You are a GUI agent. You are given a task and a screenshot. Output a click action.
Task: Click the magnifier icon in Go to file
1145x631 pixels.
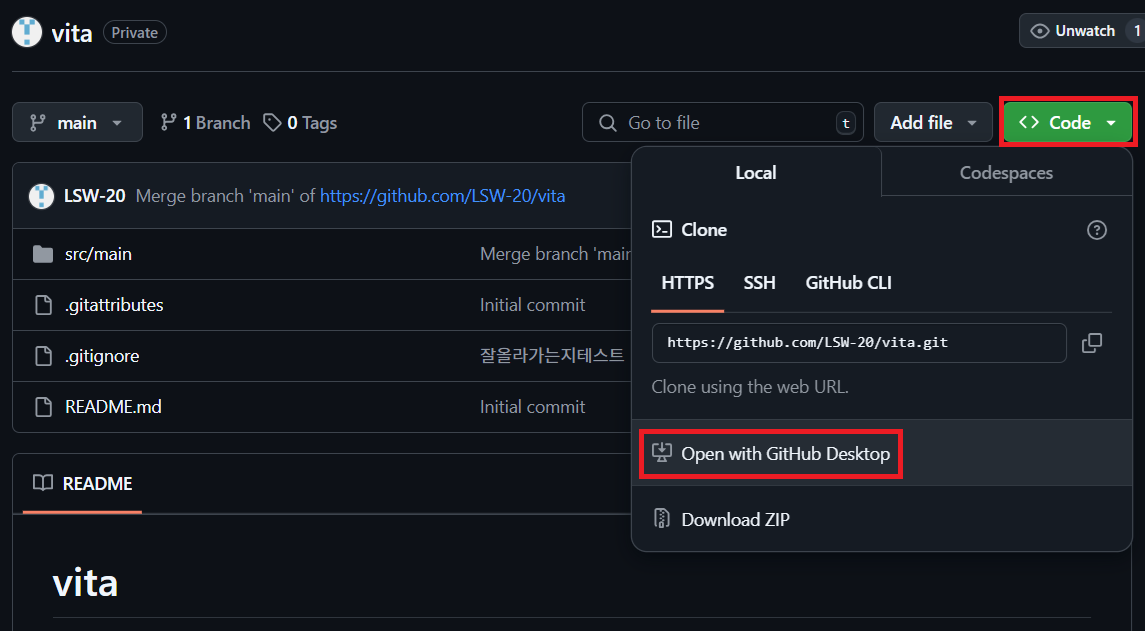pyautogui.click(x=608, y=123)
